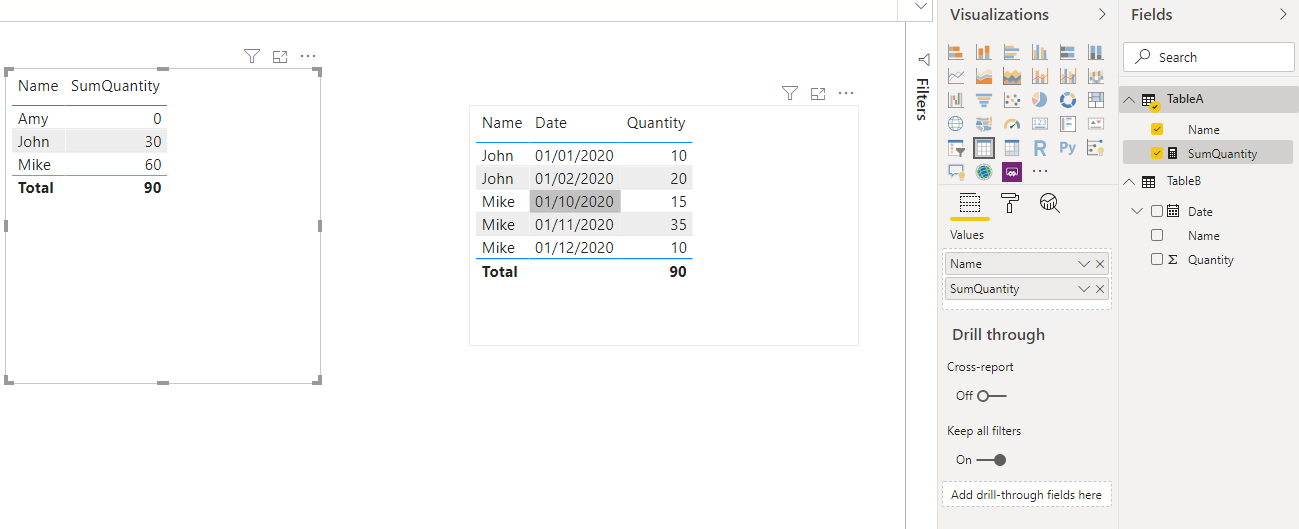Select the Stacked column chart visual
Image resolution: width=1299 pixels, height=529 pixels.
(983, 52)
